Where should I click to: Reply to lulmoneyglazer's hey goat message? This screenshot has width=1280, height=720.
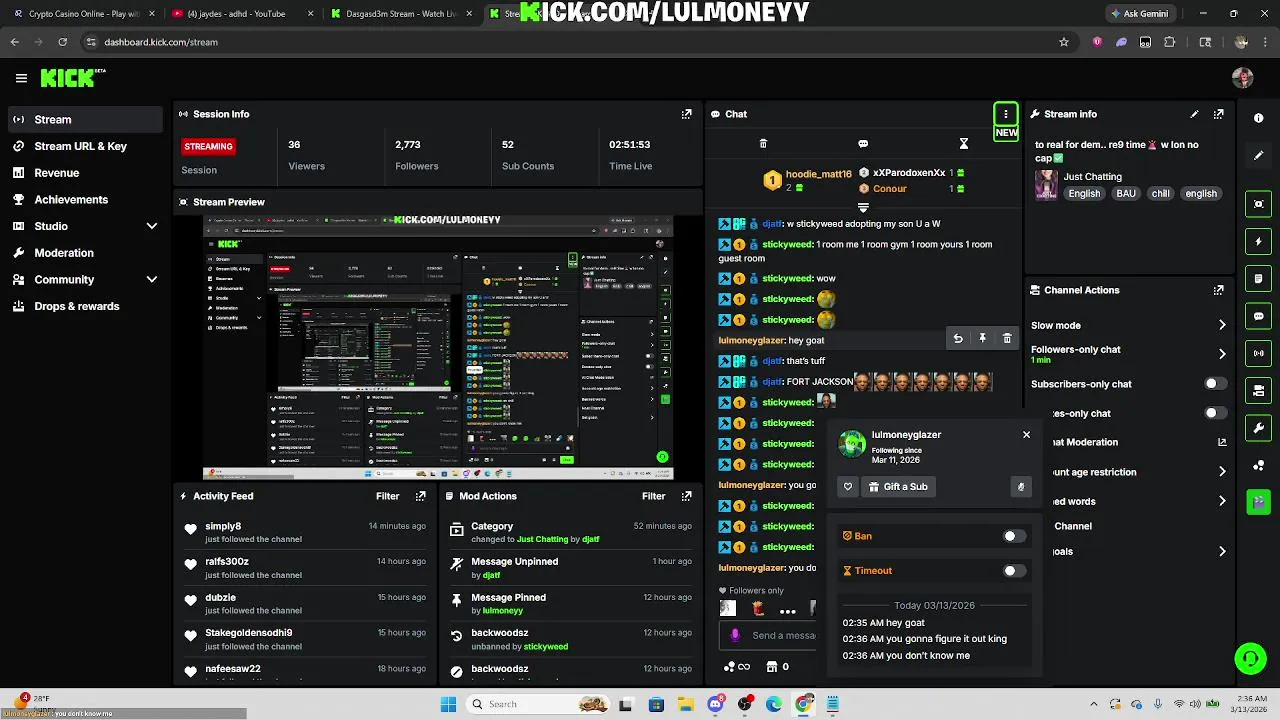click(x=958, y=339)
